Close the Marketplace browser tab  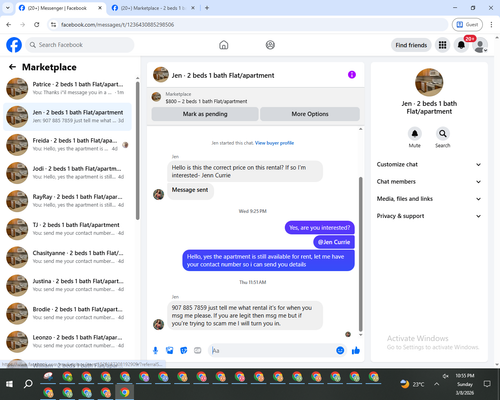[193, 8]
